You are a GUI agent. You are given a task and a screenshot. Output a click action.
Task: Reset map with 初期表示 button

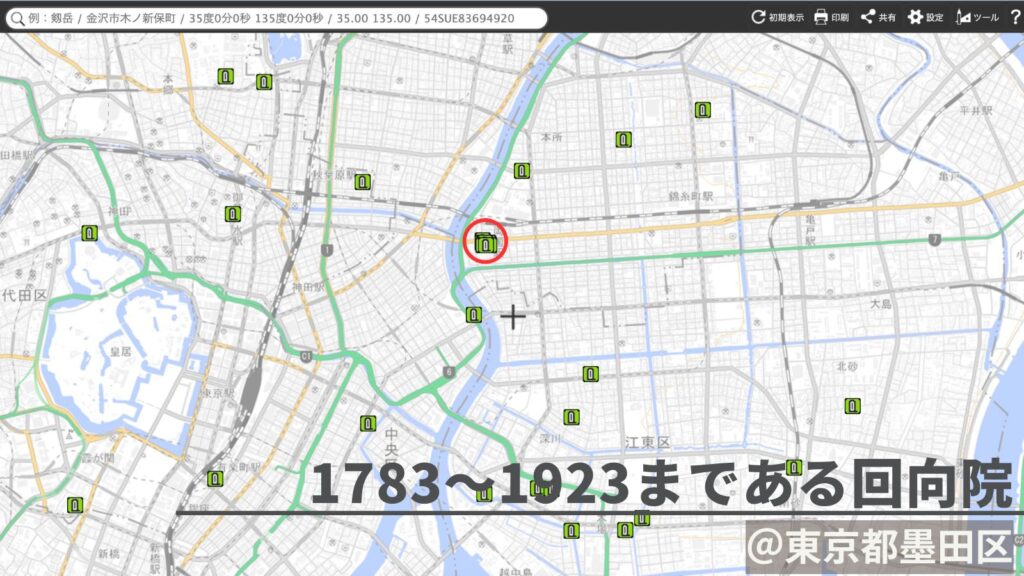coord(777,17)
